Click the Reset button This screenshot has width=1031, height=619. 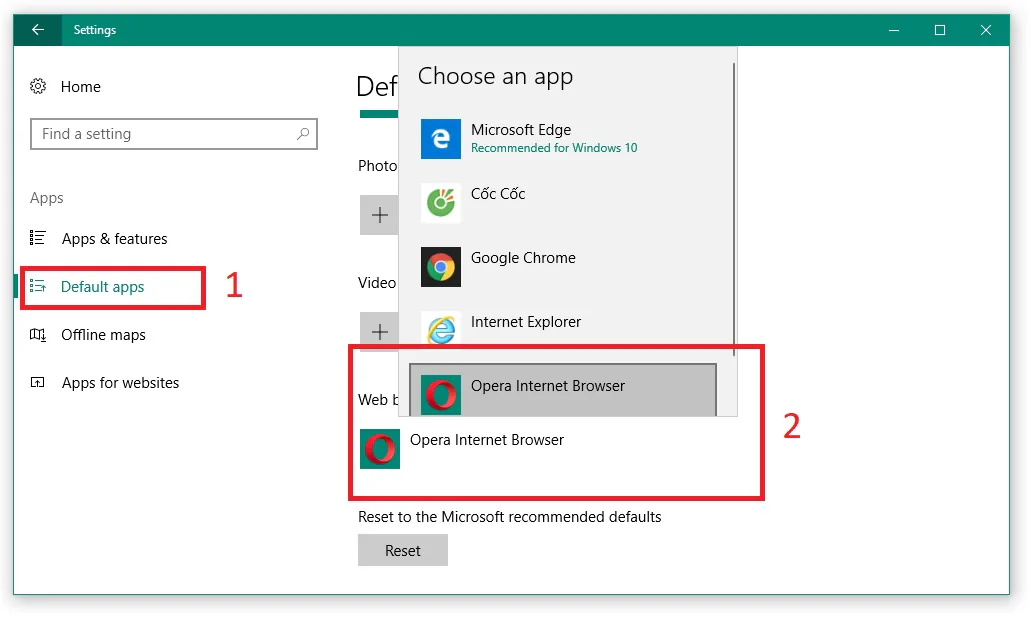(402, 551)
